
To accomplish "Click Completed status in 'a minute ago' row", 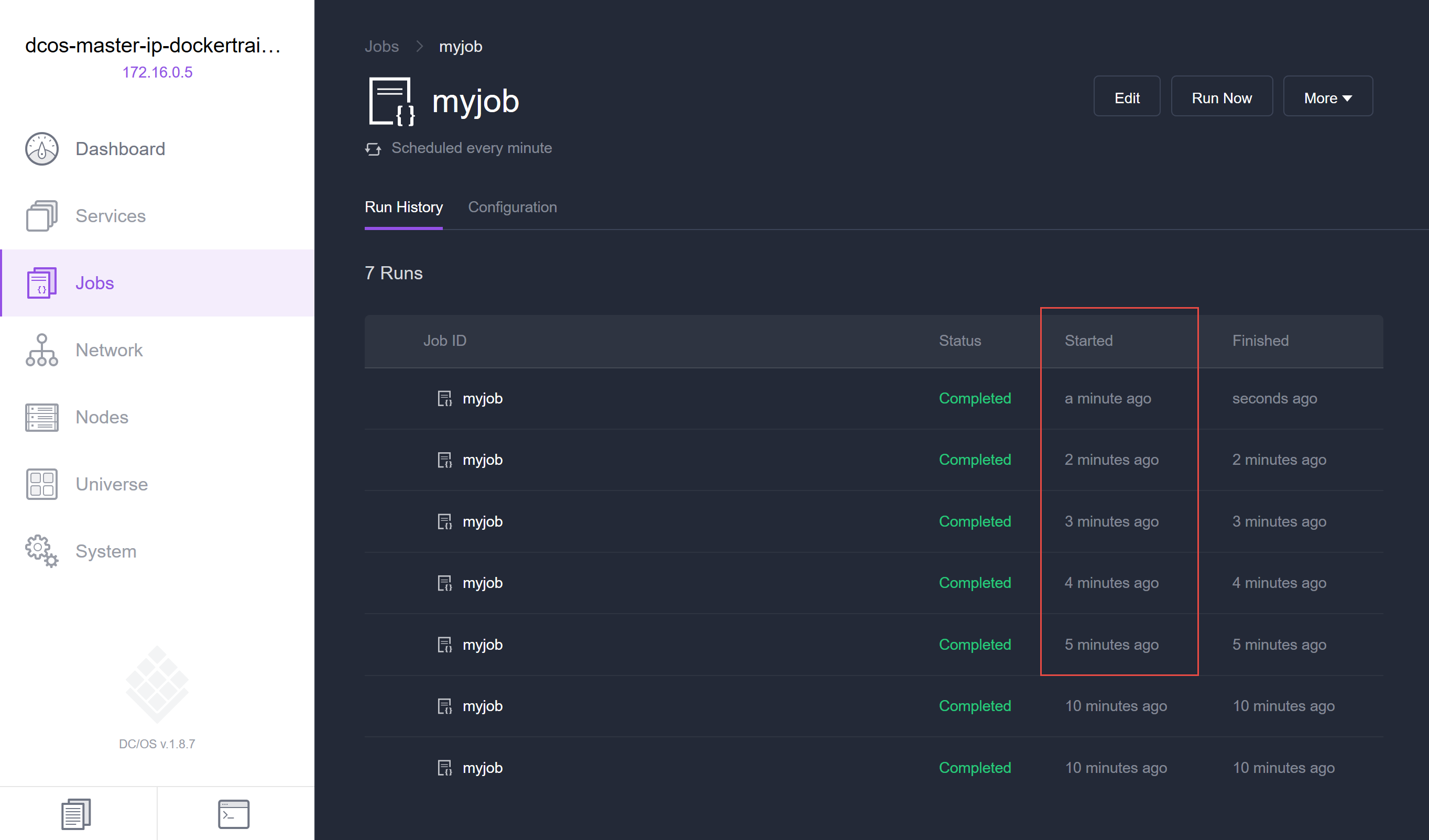I will [x=975, y=399].
